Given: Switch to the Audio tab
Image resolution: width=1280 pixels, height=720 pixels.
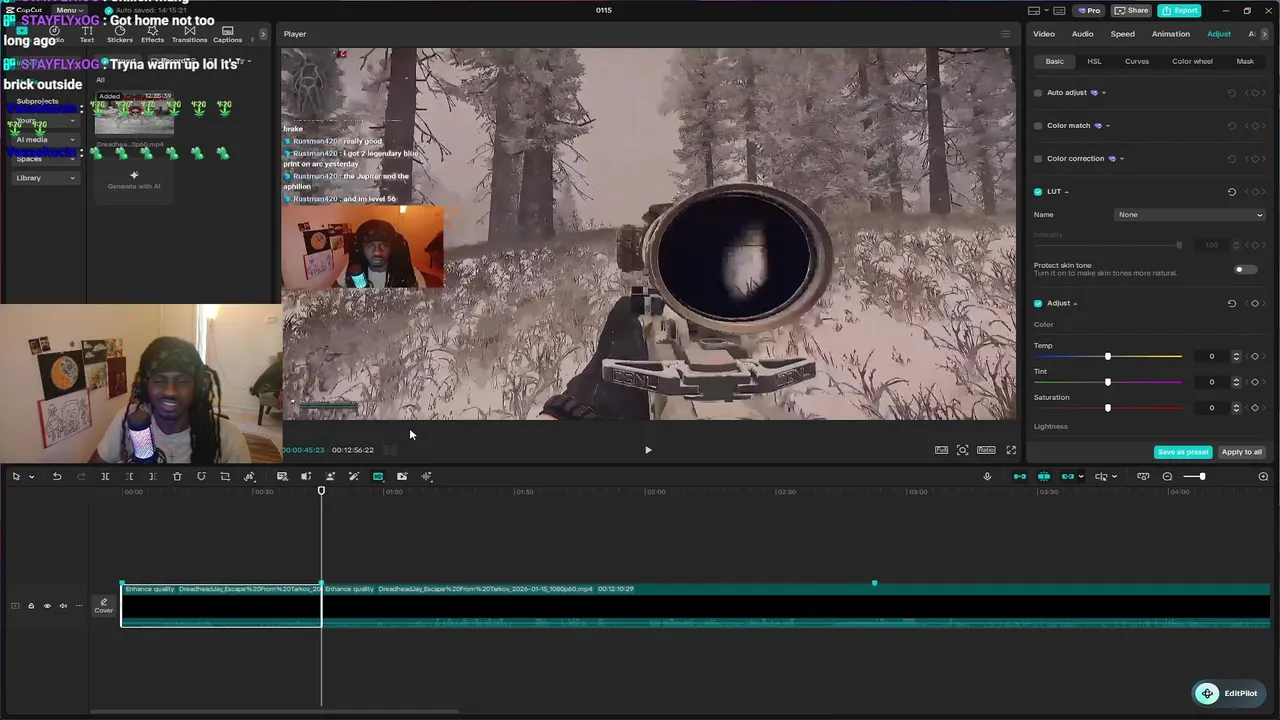Looking at the screenshot, I should (1083, 34).
